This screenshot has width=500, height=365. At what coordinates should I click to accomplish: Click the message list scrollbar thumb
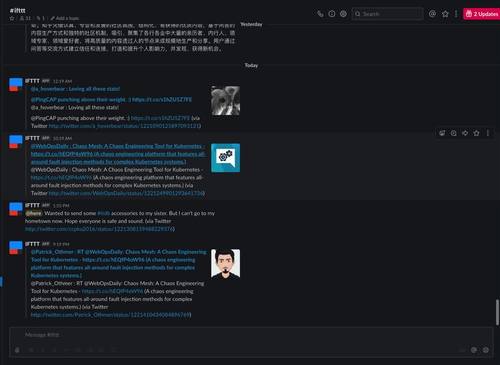pyautogui.click(x=497, y=312)
